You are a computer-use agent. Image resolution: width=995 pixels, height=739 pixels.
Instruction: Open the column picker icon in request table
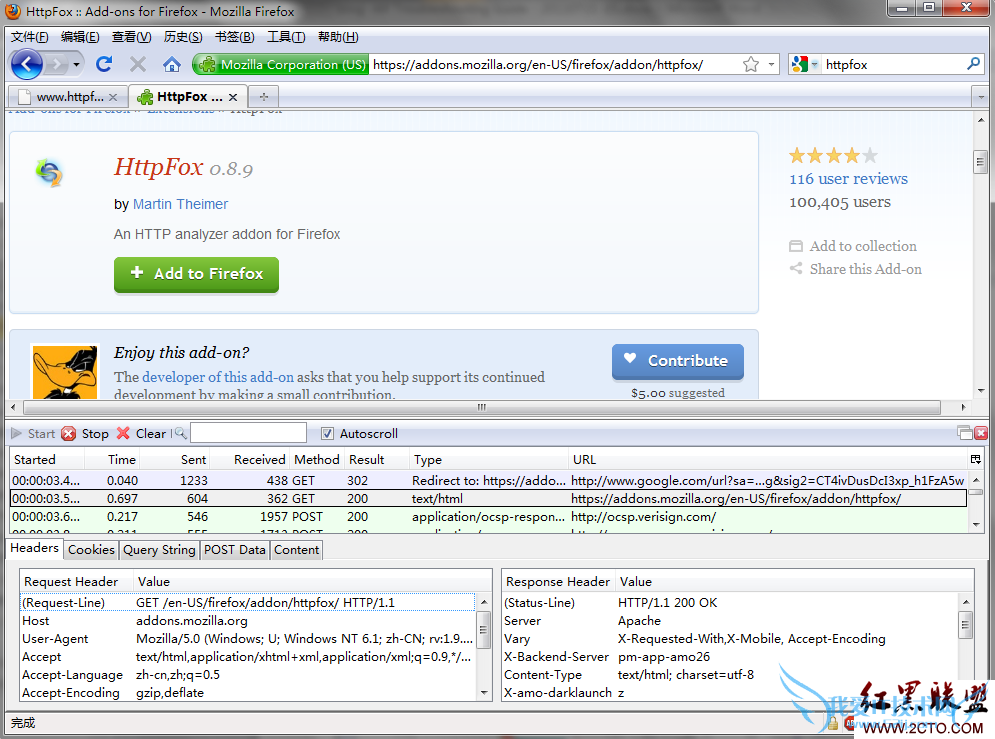click(976, 459)
